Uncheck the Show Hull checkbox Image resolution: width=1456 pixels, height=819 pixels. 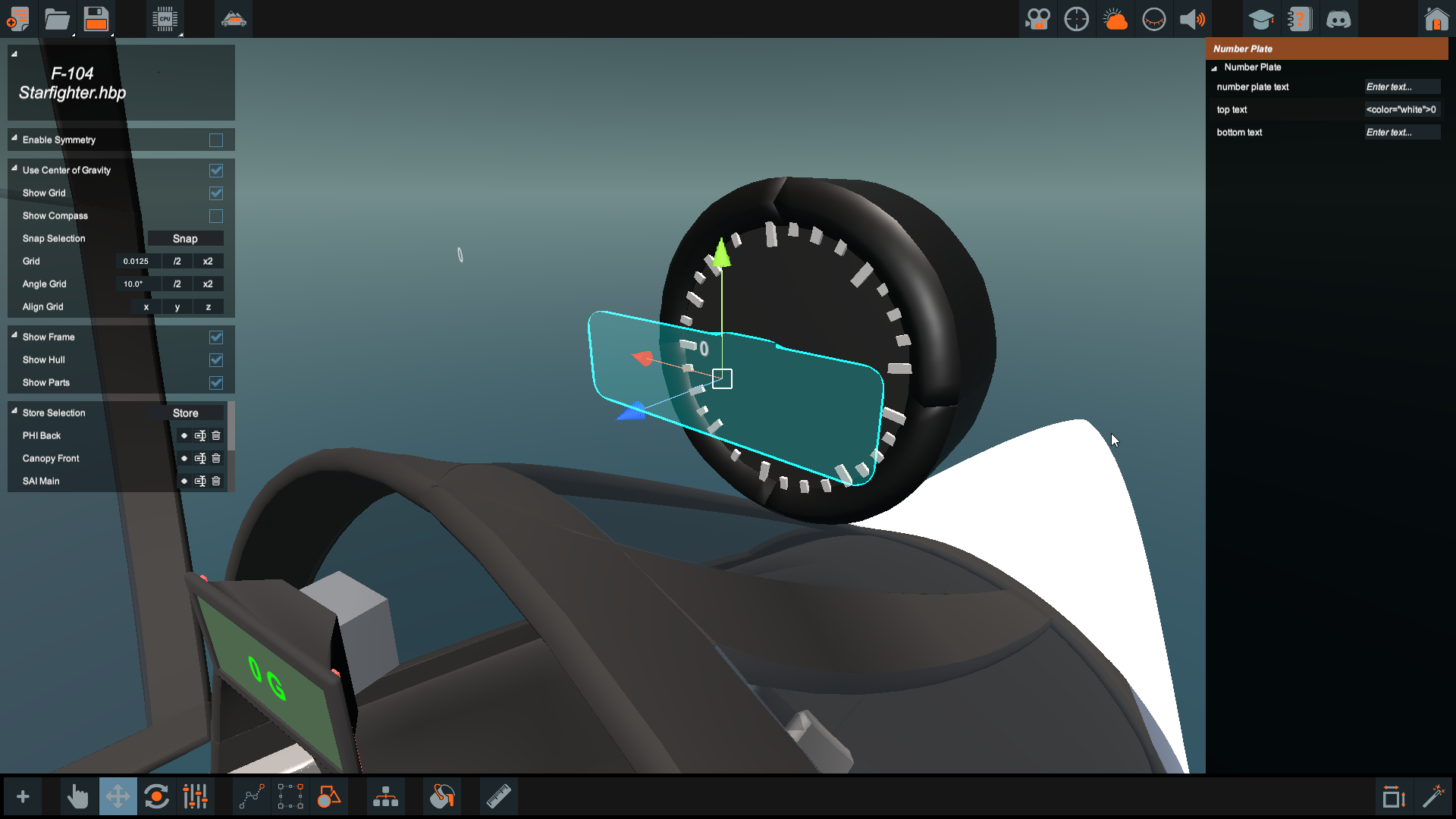pos(216,360)
